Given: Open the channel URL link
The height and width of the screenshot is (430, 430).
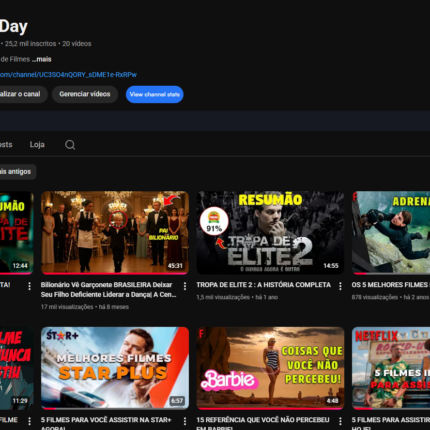Looking at the screenshot, I should (x=68, y=75).
